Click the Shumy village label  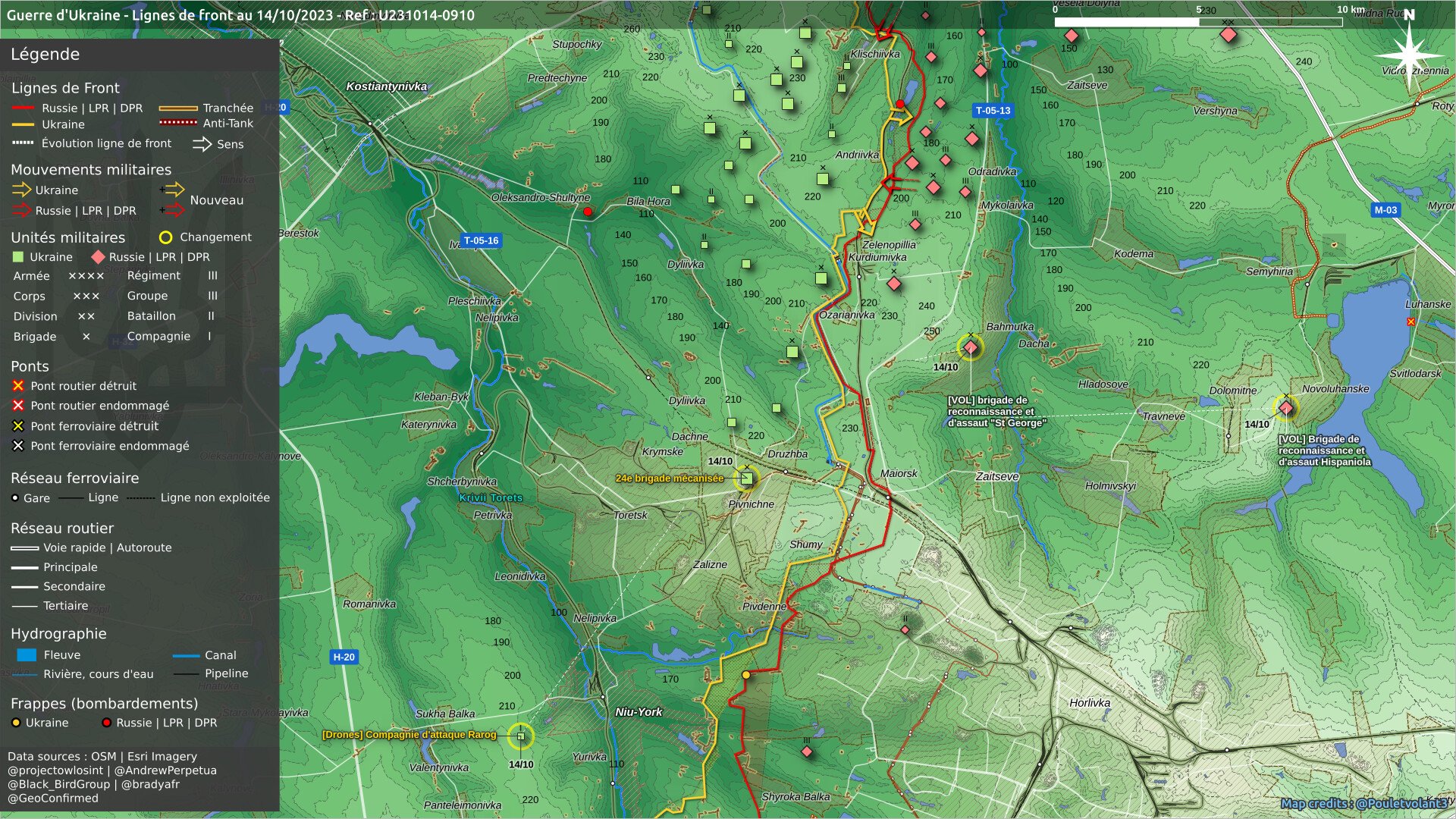pos(805,544)
